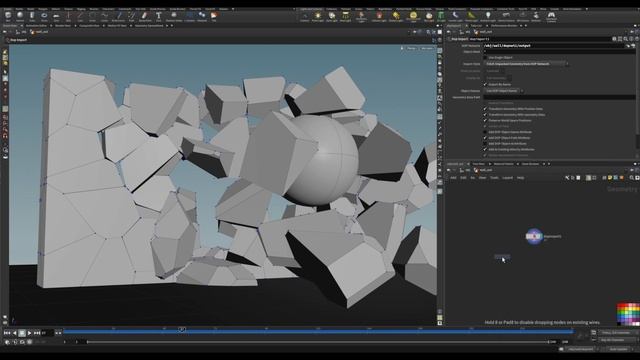The width and height of the screenshot is (640, 360).
Task: Open the network editor Tools menu
Action: pos(494,178)
